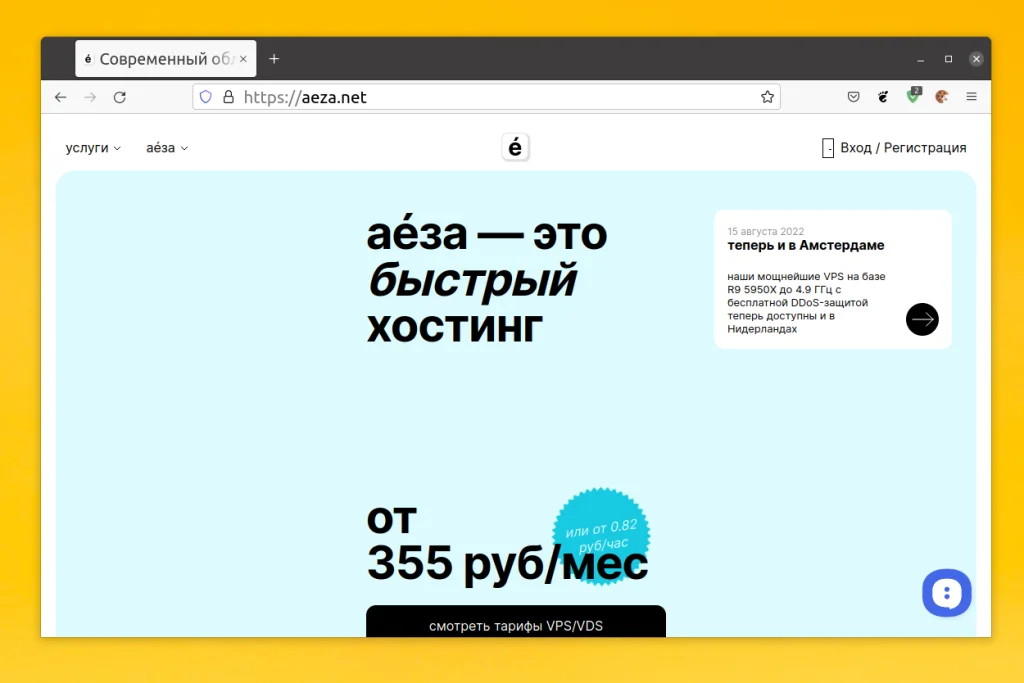
Task: Select the Современный об... browser tab
Action: coord(160,58)
